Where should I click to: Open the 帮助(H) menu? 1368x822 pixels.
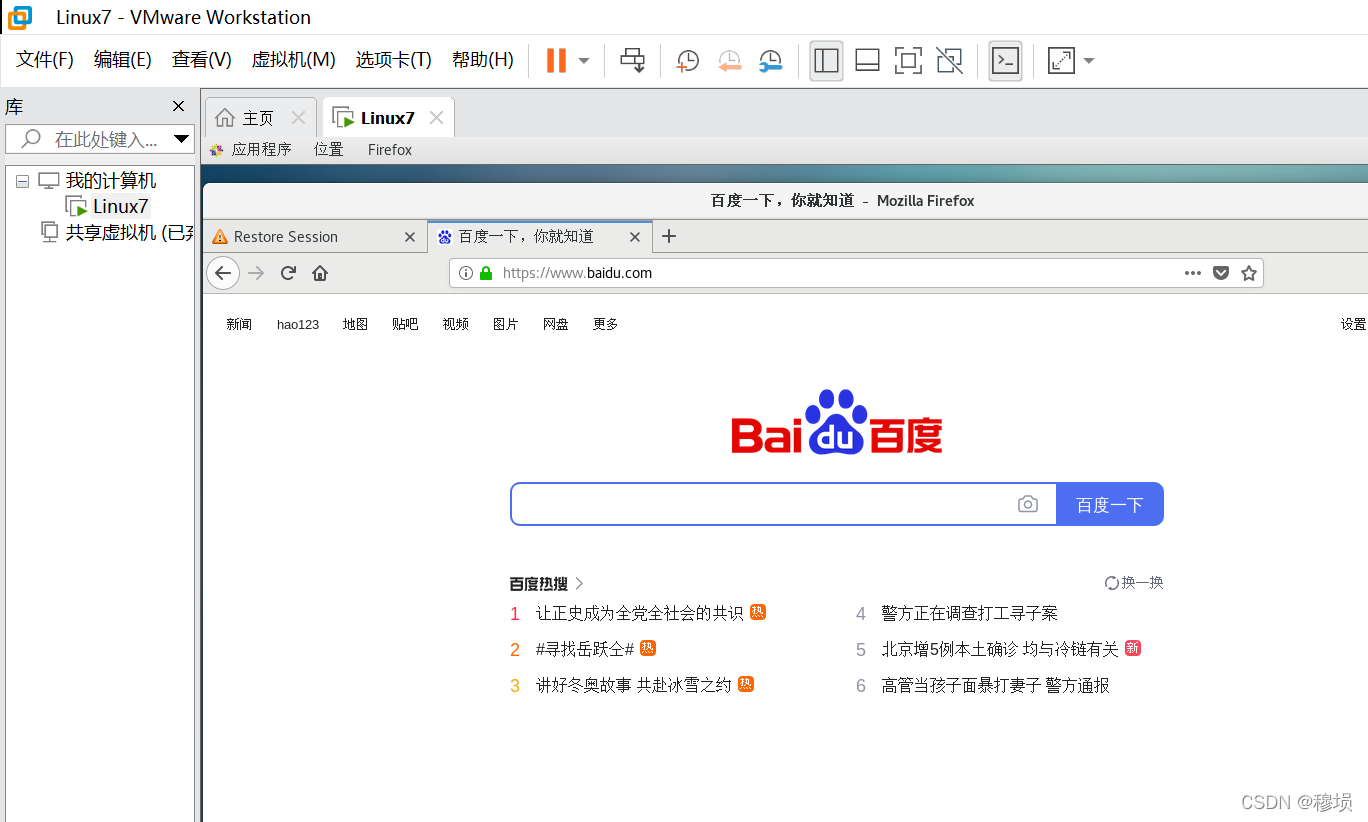click(482, 60)
